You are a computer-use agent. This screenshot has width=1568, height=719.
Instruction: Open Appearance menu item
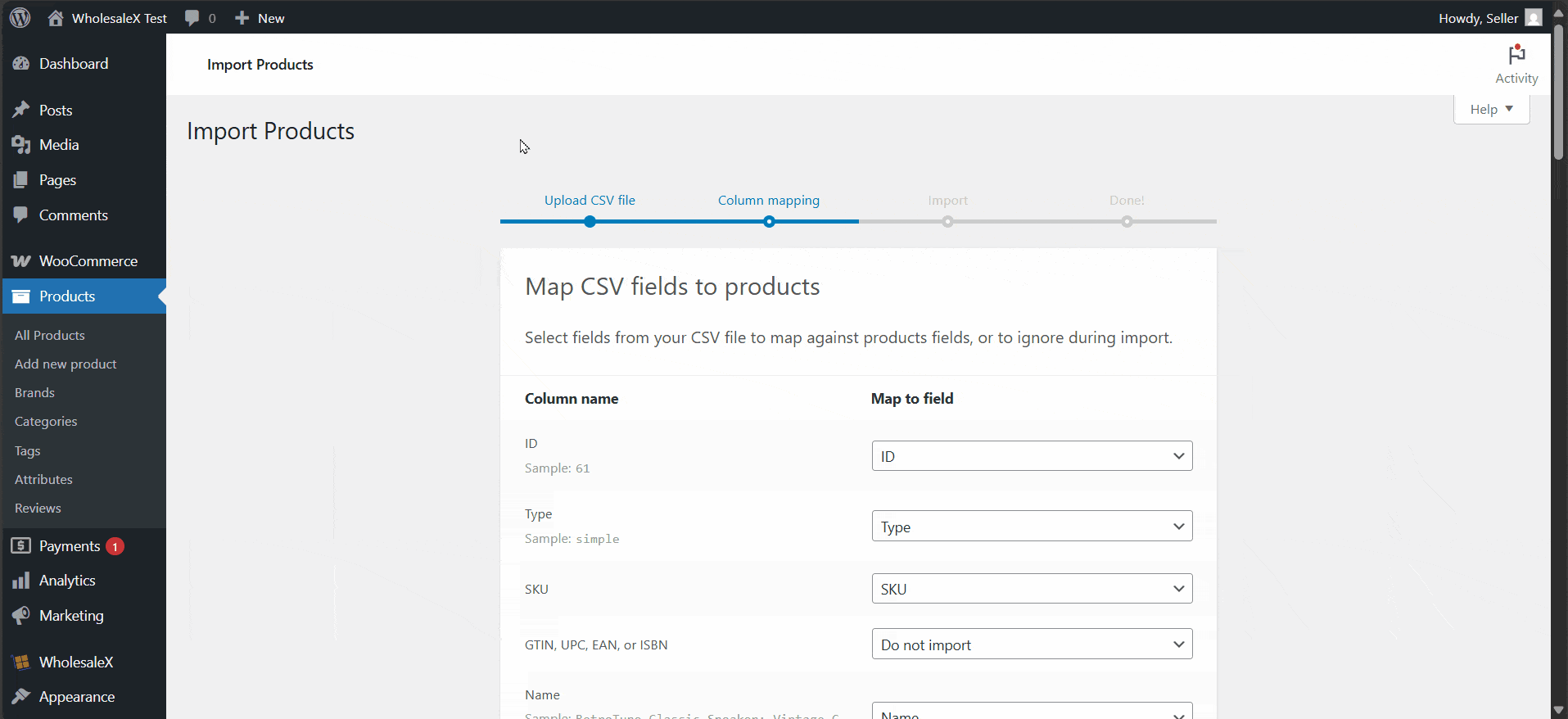point(77,696)
